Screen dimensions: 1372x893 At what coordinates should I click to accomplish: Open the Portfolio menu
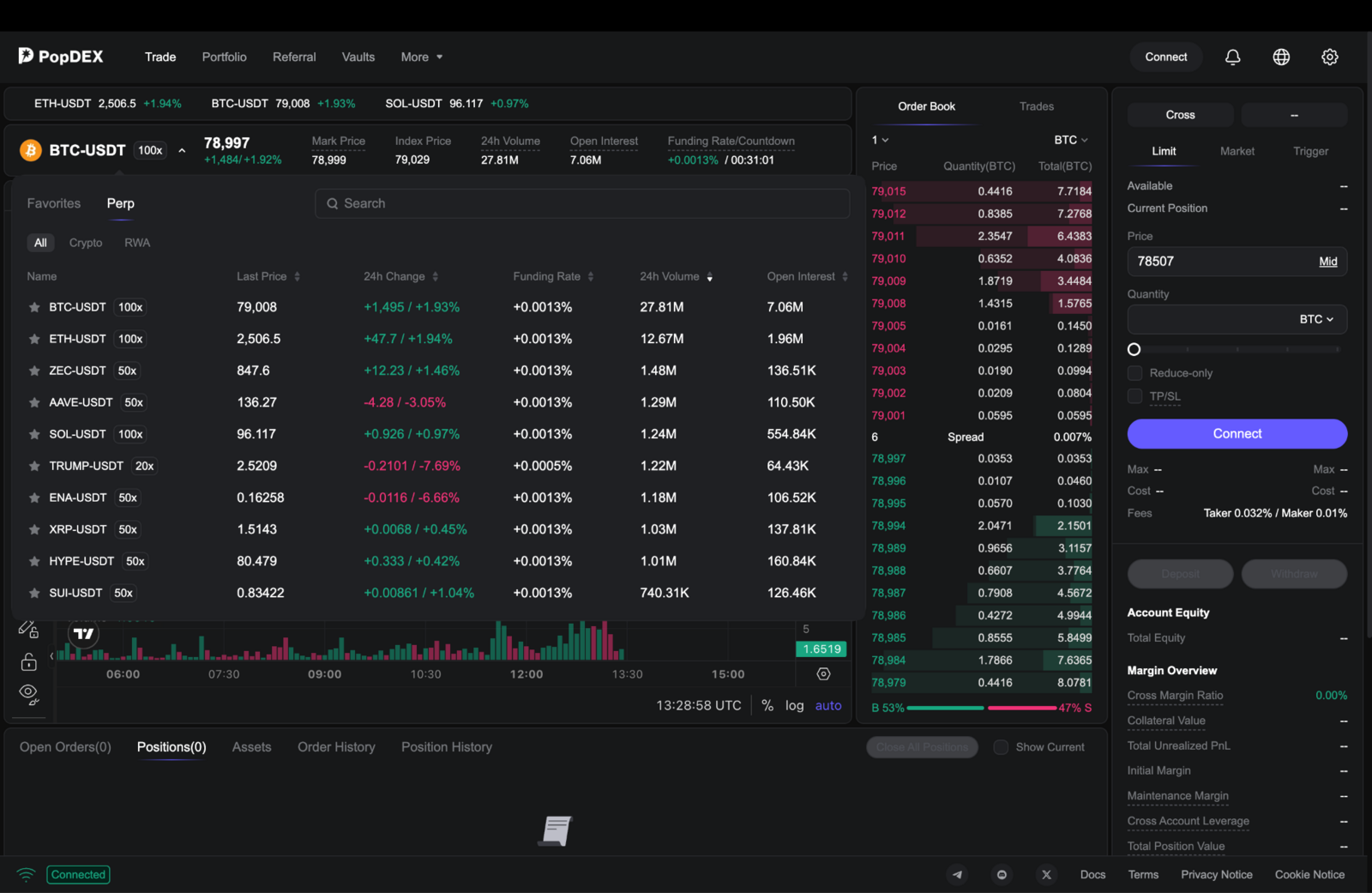[225, 57]
